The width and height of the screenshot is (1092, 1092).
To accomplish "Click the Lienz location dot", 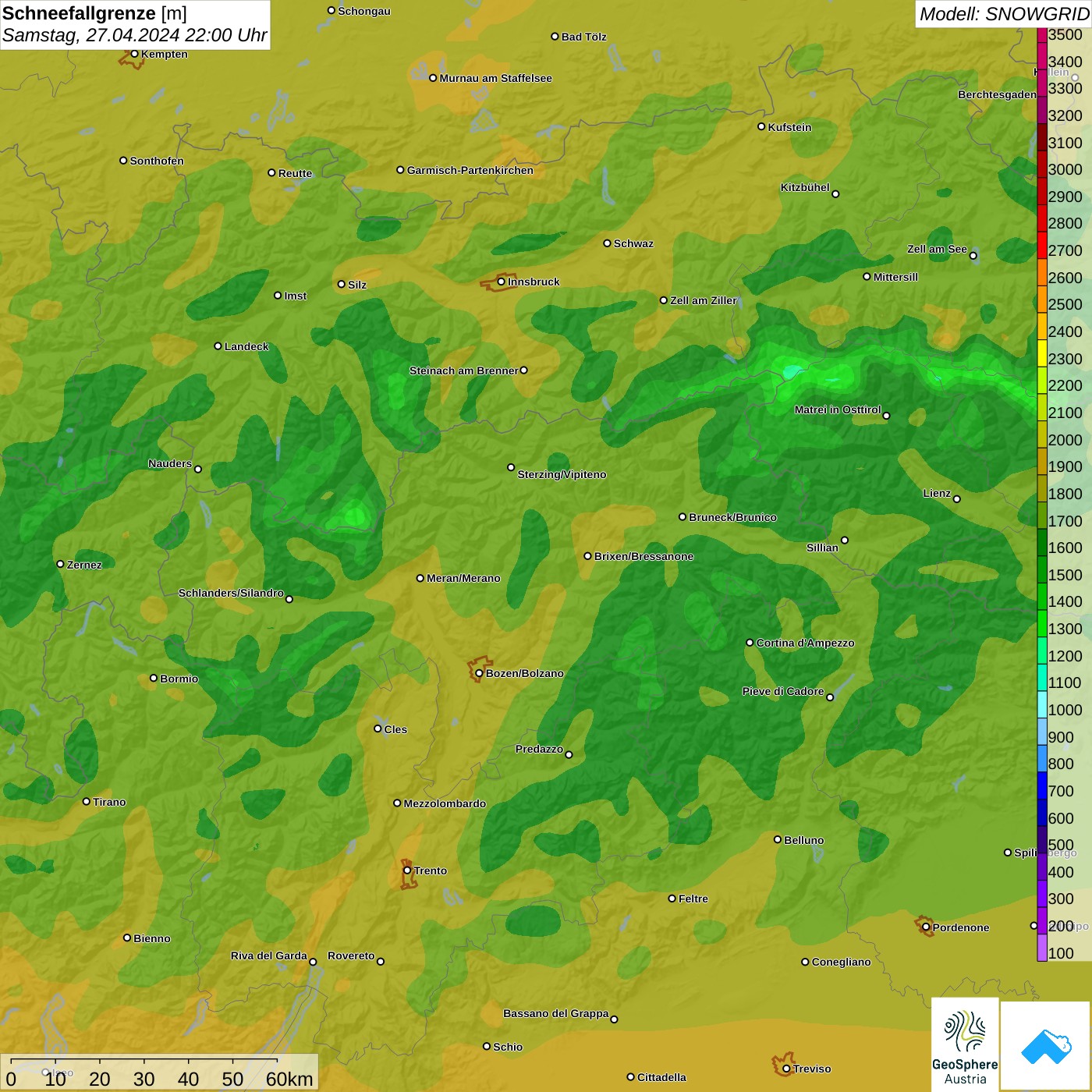I will pyautogui.click(x=957, y=499).
